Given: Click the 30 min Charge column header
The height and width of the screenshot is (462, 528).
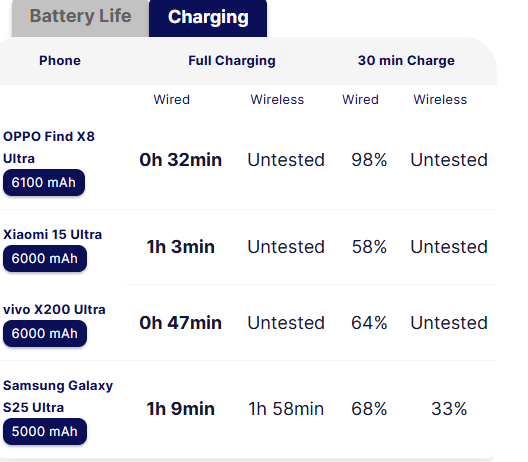Looking at the screenshot, I should coord(406,61).
